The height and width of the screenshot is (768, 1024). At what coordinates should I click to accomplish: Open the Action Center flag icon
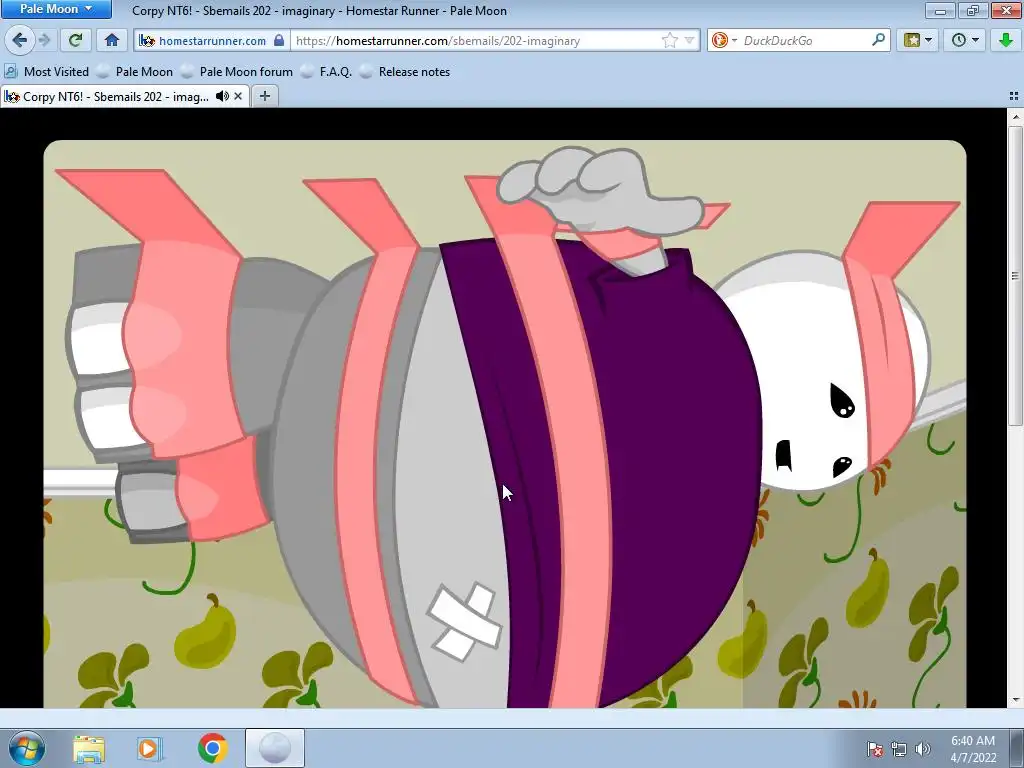[x=874, y=748]
